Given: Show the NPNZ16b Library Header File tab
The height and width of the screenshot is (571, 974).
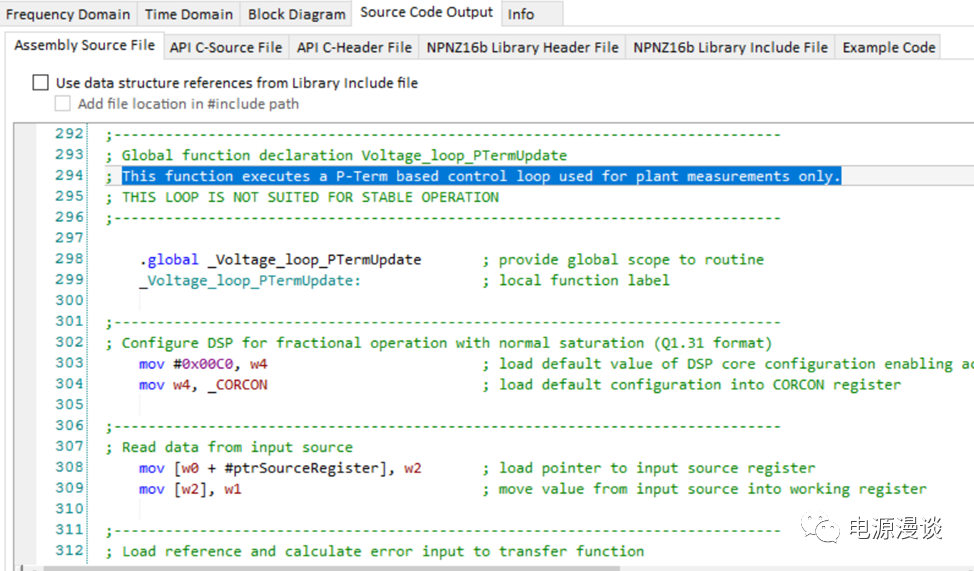Looking at the screenshot, I should [522, 47].
